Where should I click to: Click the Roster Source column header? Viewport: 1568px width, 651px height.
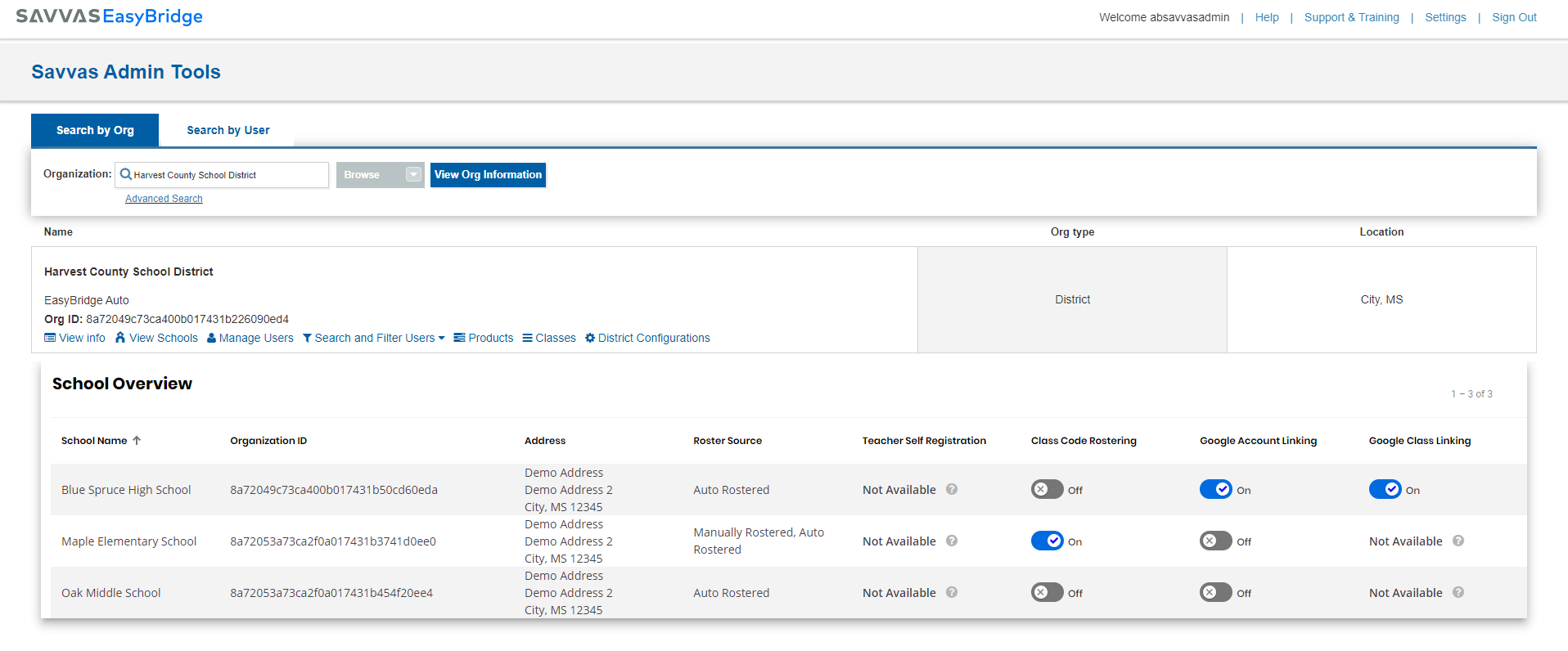coord(728,440)
